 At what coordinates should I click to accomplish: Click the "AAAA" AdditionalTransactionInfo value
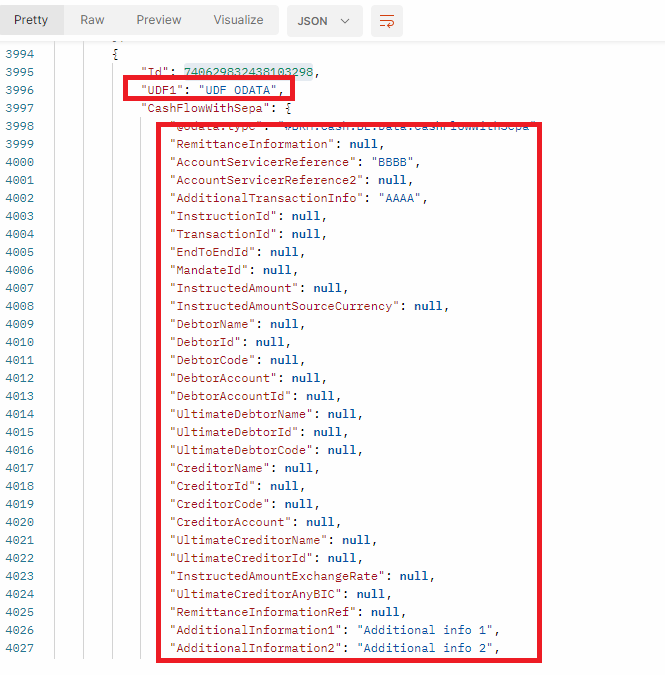coord(402,198)
